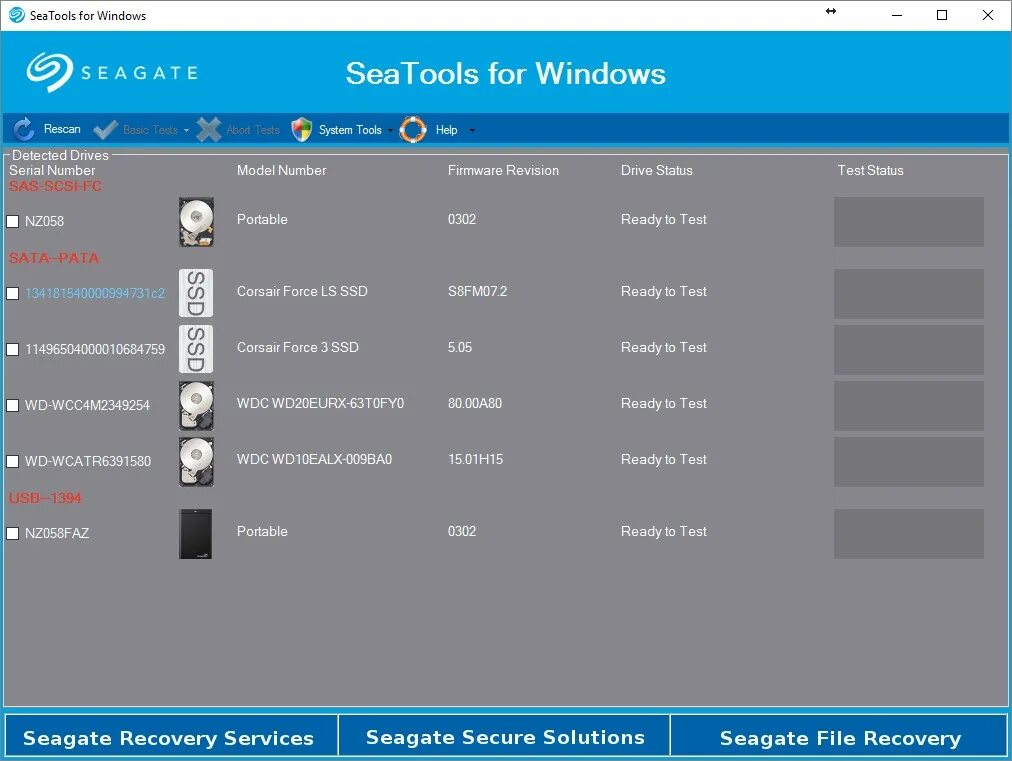Click model name Corsair Force LS SSD
1012x761 pixels.
click(302, 291)
